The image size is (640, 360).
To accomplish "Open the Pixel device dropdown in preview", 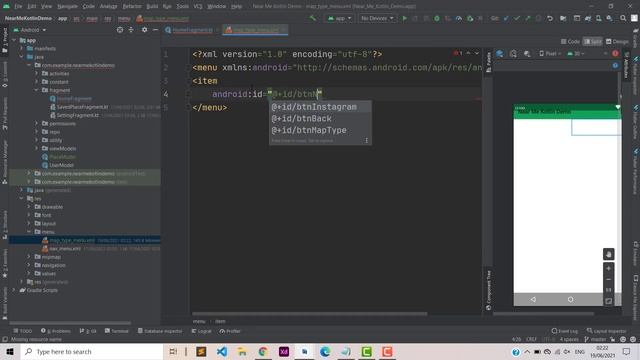I will (x=550, y=54).
